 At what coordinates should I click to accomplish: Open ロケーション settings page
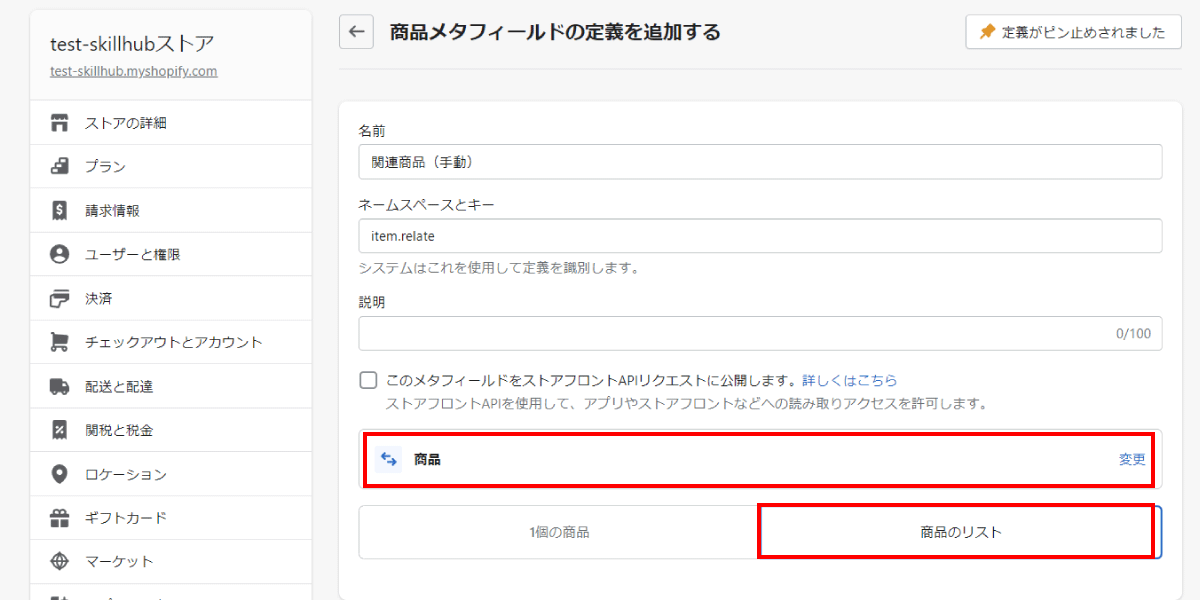171,474
